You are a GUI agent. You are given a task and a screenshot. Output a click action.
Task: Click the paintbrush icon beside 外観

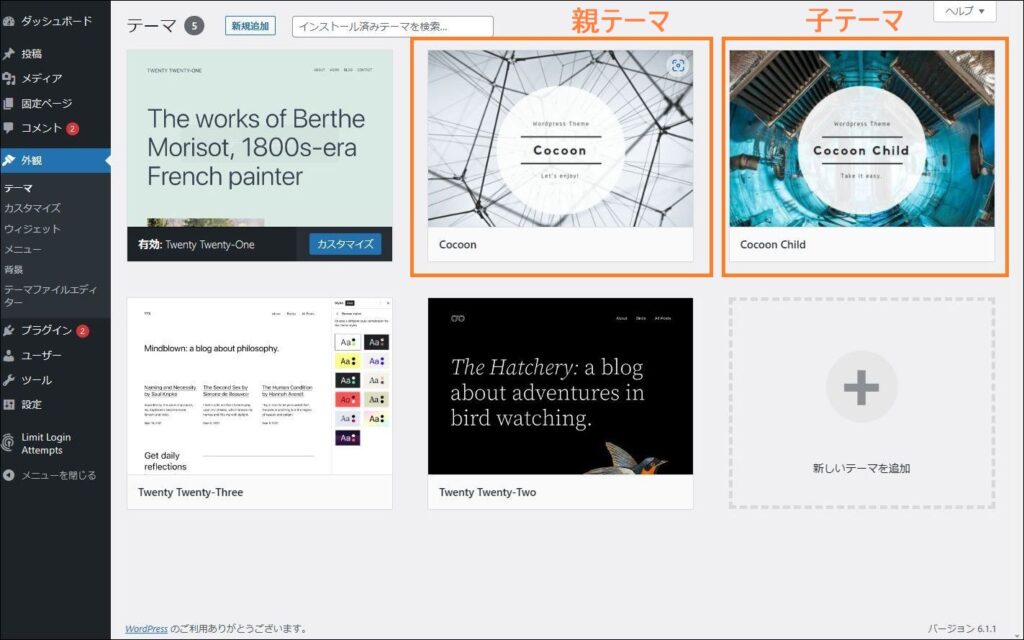pos(8,160)
